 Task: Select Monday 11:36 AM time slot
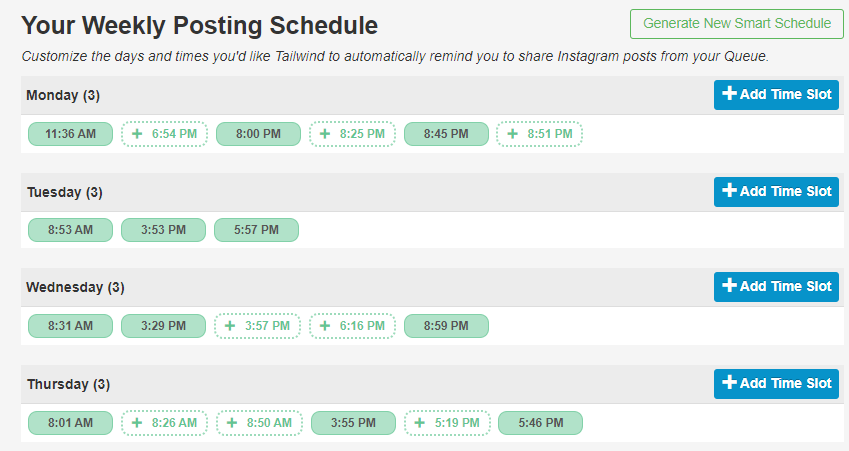70,133
